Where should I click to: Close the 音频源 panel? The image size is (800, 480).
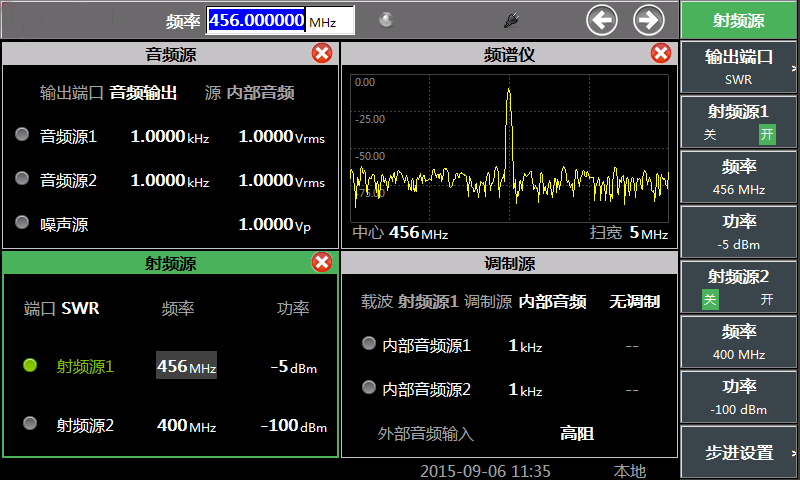[x=322, y=54]
